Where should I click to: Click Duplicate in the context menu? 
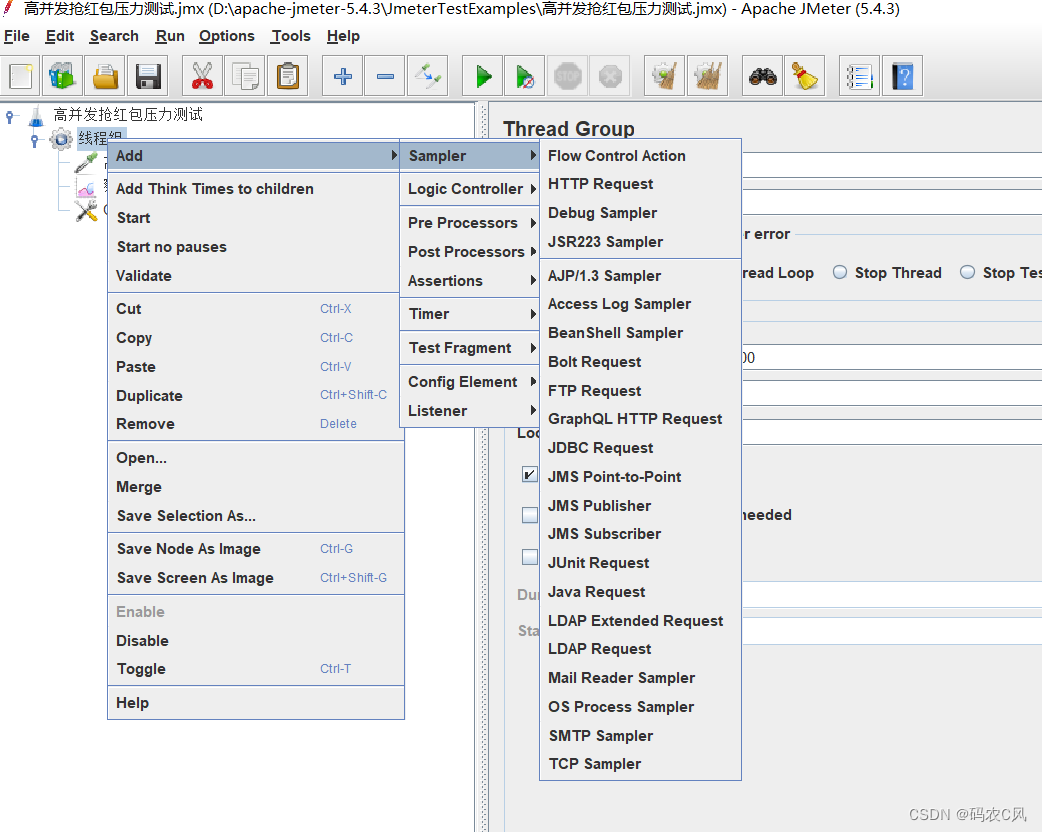[x=255, y=396]
